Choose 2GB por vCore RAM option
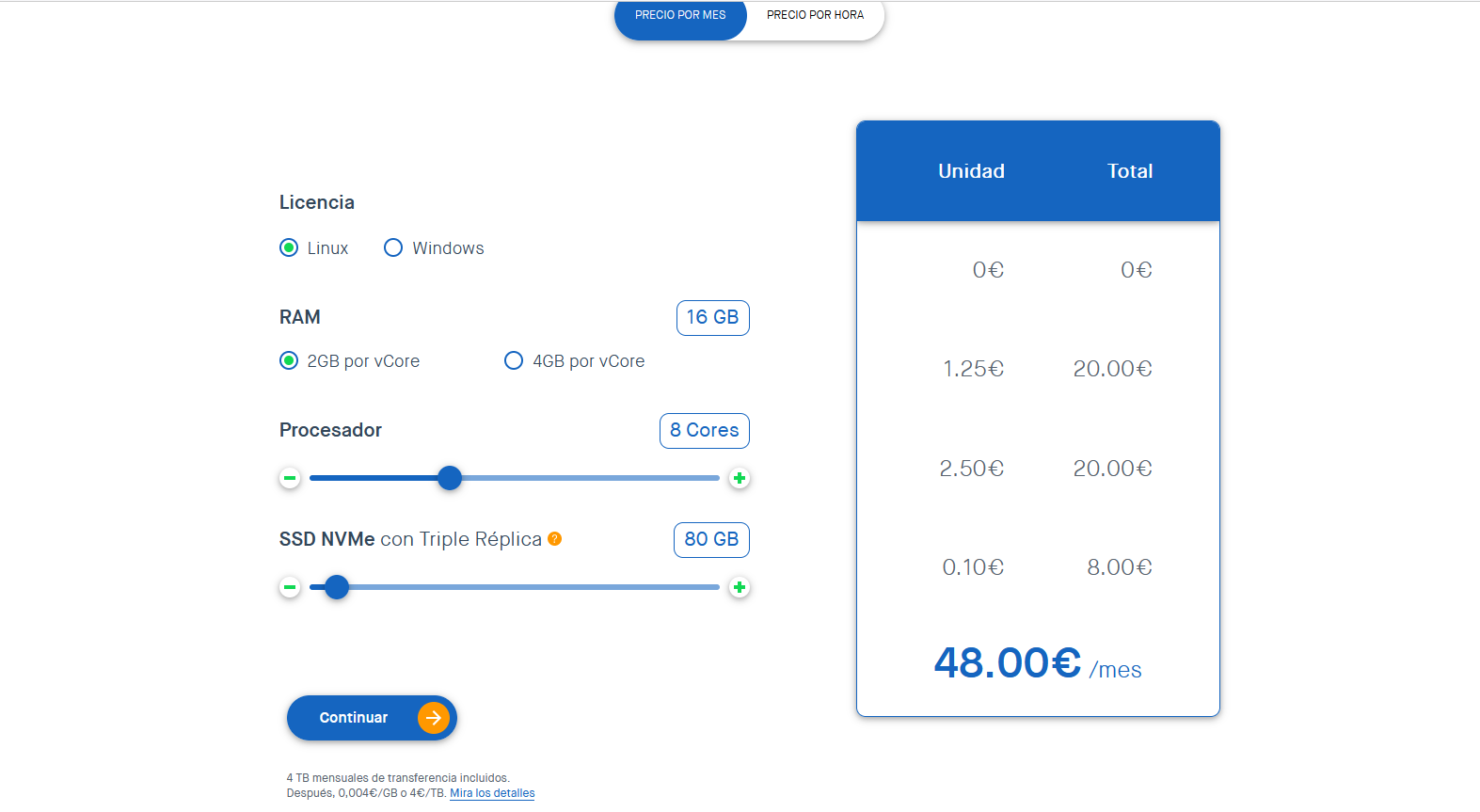Image resolution: width=1480 pixels, height=812 pixels. pyautogui.click(x=289, y=361)
